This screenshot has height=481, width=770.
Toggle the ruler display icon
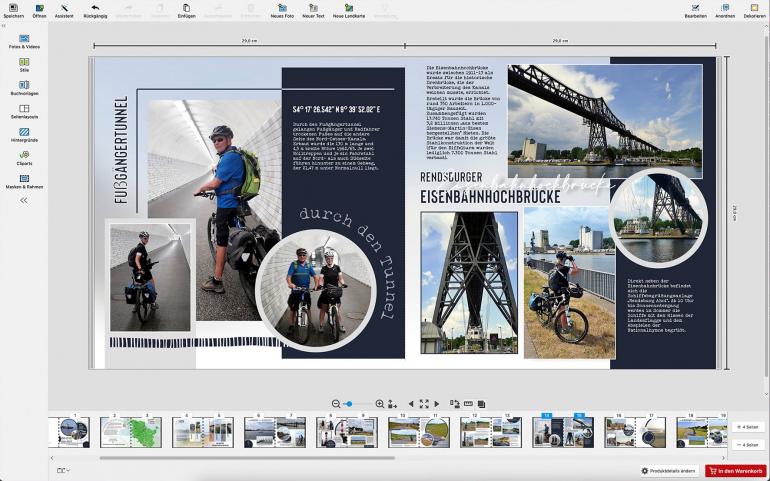(x=467, y=404)
